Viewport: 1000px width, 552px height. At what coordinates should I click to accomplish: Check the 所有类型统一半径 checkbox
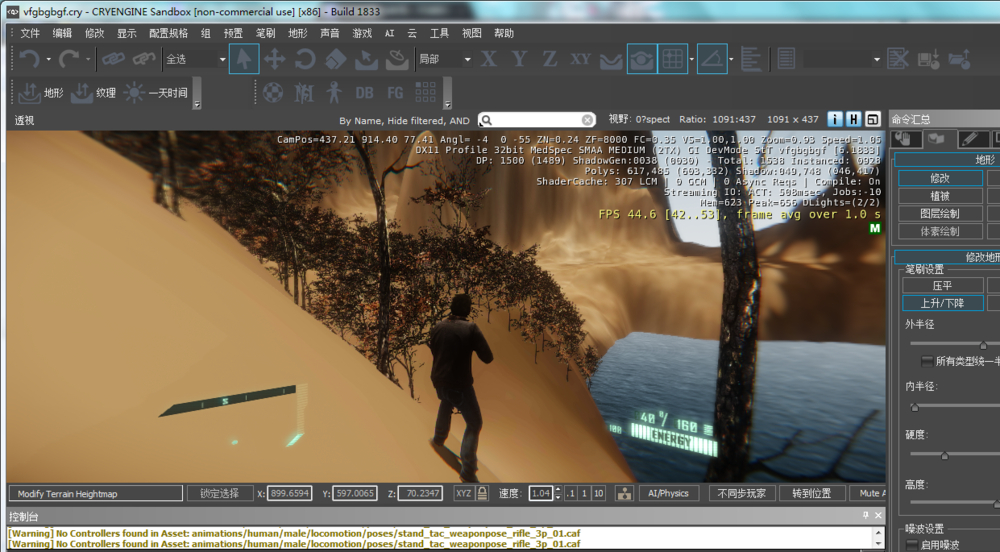(926, 360)
